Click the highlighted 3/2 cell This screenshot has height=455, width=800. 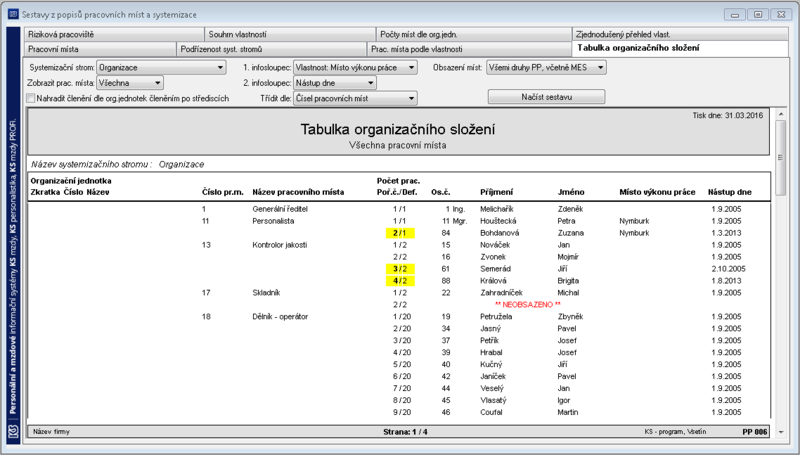pos(401,269)
